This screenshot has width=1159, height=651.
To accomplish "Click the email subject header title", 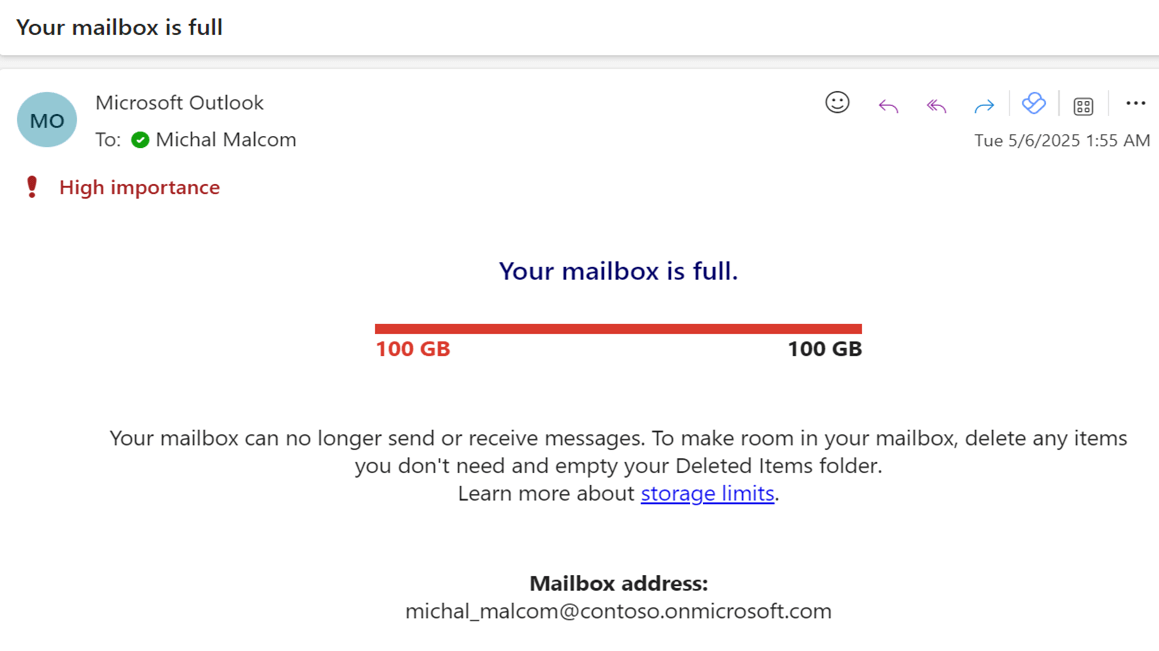I will click(x=119, y=27).
